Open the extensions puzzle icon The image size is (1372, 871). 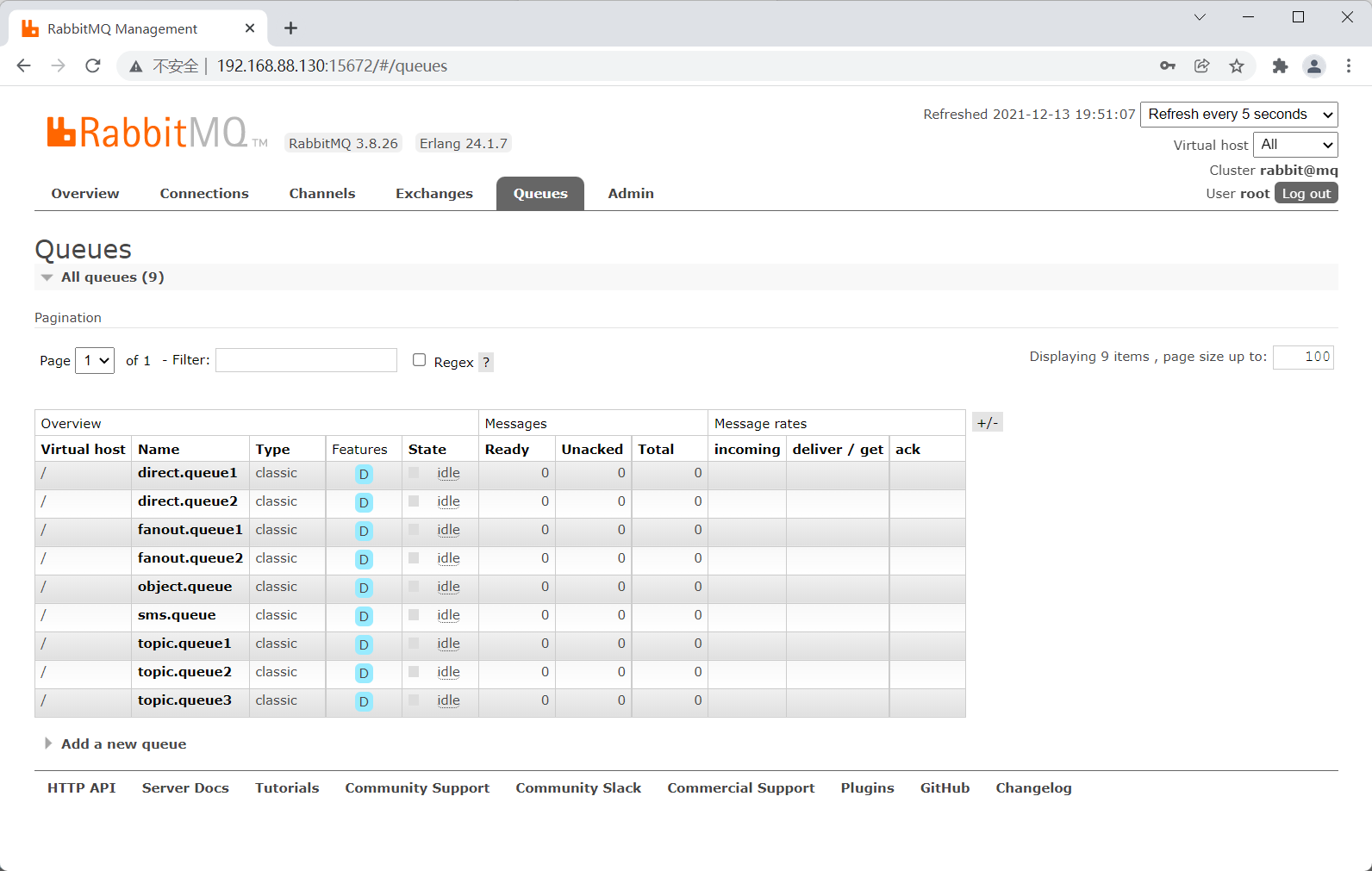click(x=1280, y=65)
